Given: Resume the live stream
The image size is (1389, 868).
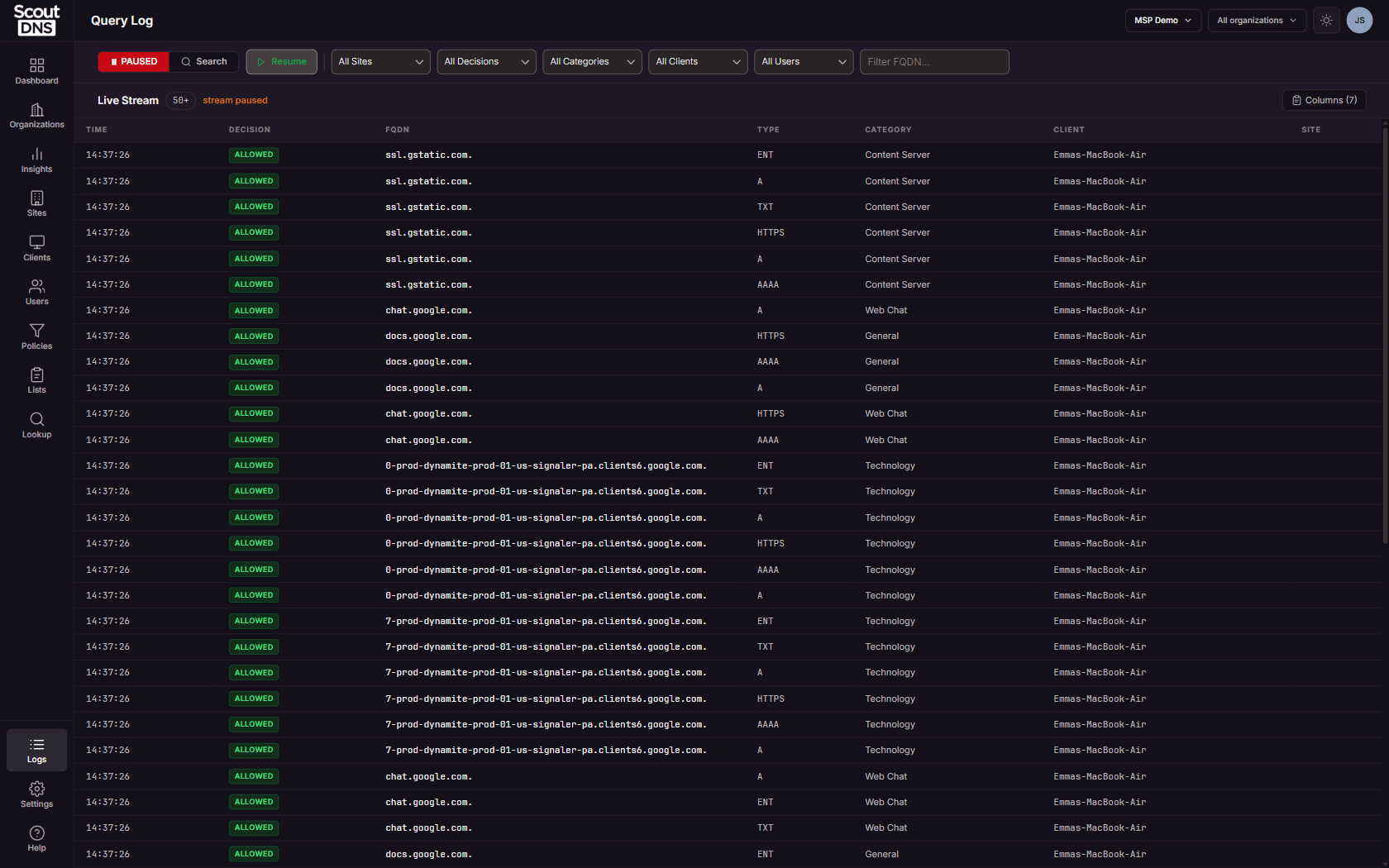Looking at the screenshot, I should 281,62.
